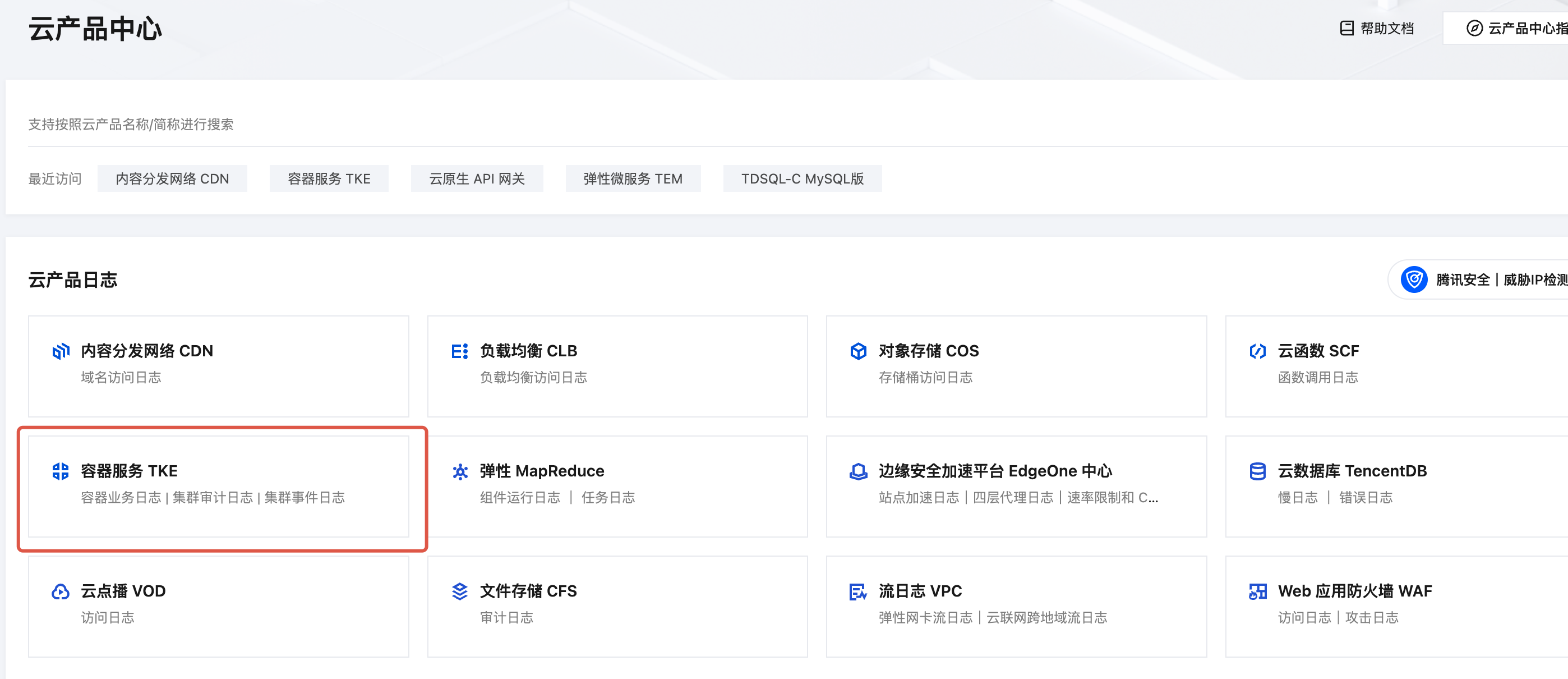
Task: Click the compass icon for 云产品中心指南
Action: coord(1474,28)
